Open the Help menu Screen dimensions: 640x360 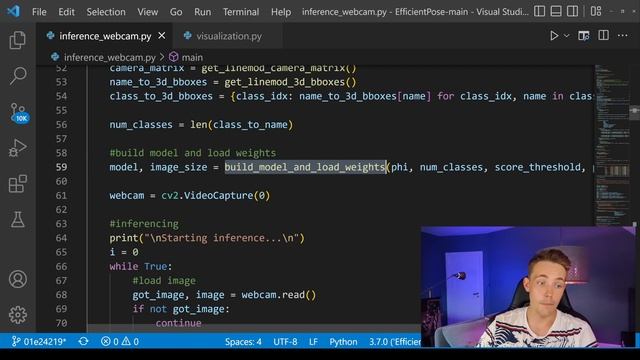(281, 12)
